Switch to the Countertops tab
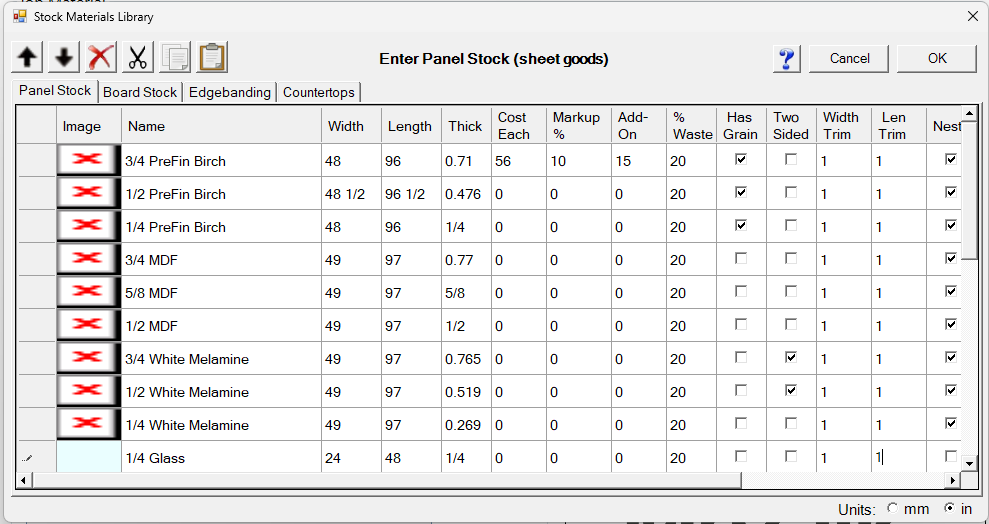This screenshot has width=989, height=524. pyautogui.click(x=319, y=92)
